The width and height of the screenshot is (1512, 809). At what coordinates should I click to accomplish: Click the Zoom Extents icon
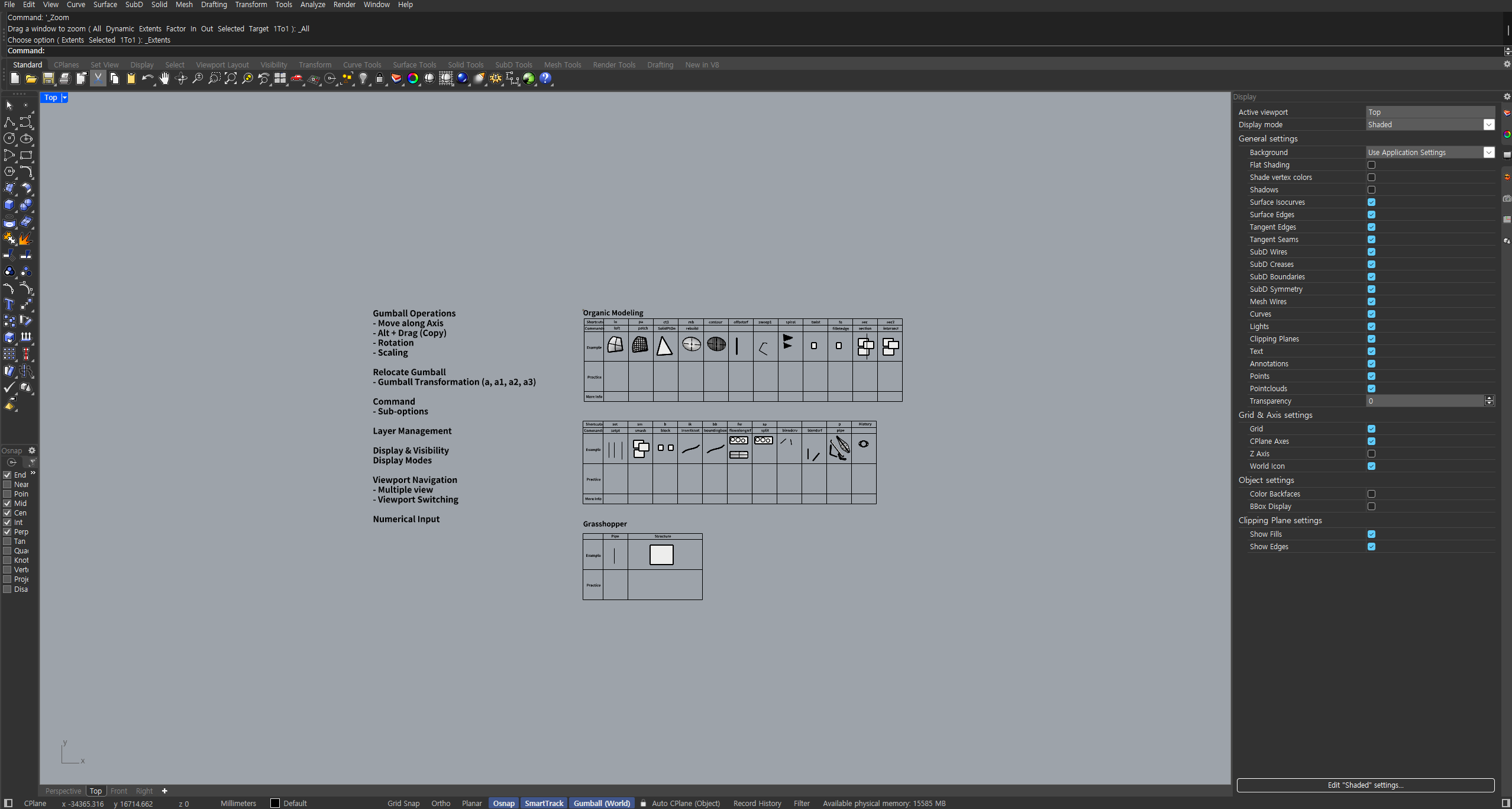click(x=231, y=79)
